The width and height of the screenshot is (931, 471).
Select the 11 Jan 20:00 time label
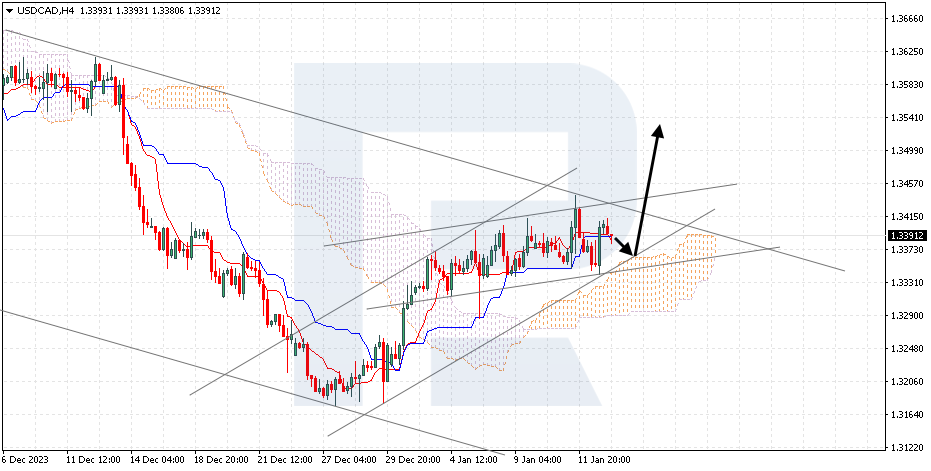pyautogui.click(x=604, y=460)
